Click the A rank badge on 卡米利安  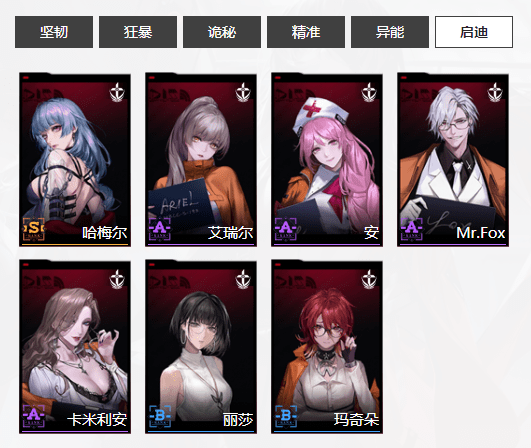(x=34, y=416)
